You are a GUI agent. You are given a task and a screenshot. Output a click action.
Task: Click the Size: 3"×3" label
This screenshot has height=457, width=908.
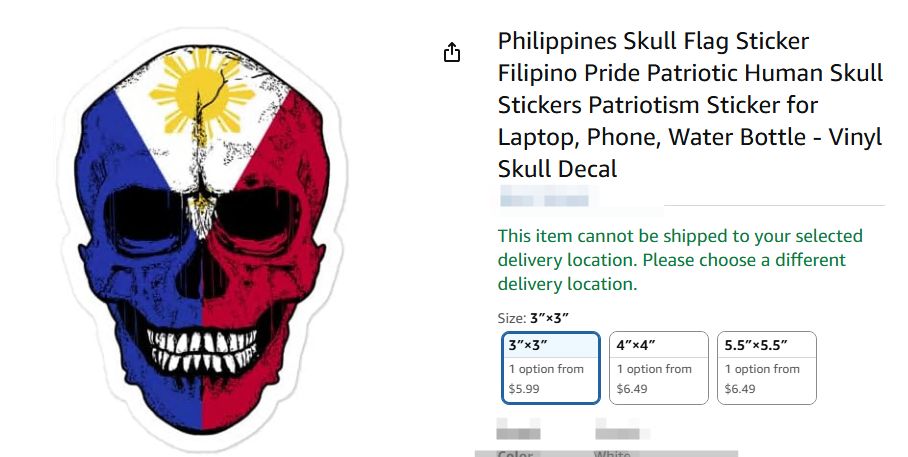(x=533, y=318)
